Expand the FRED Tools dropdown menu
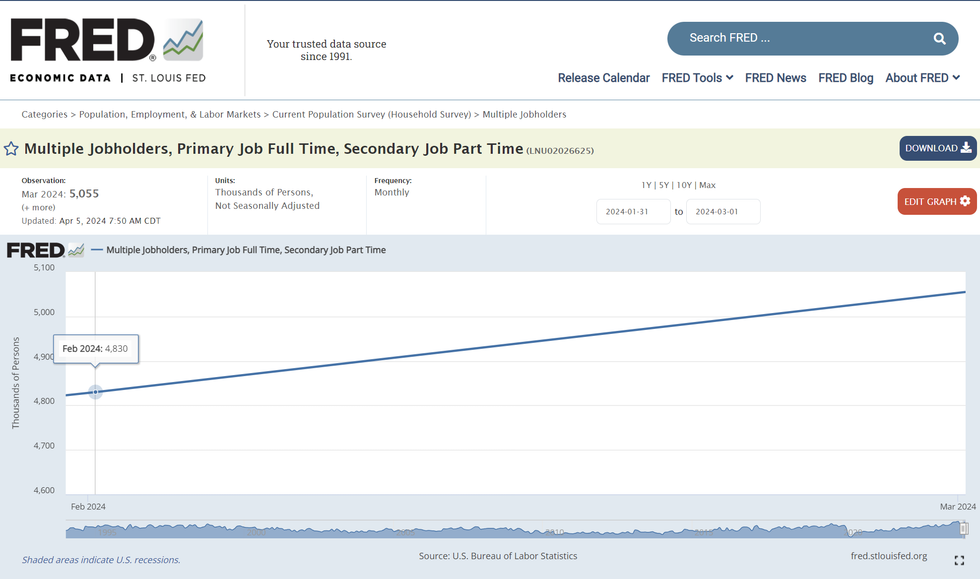This screenshot has width=980, height=579. 697,78
